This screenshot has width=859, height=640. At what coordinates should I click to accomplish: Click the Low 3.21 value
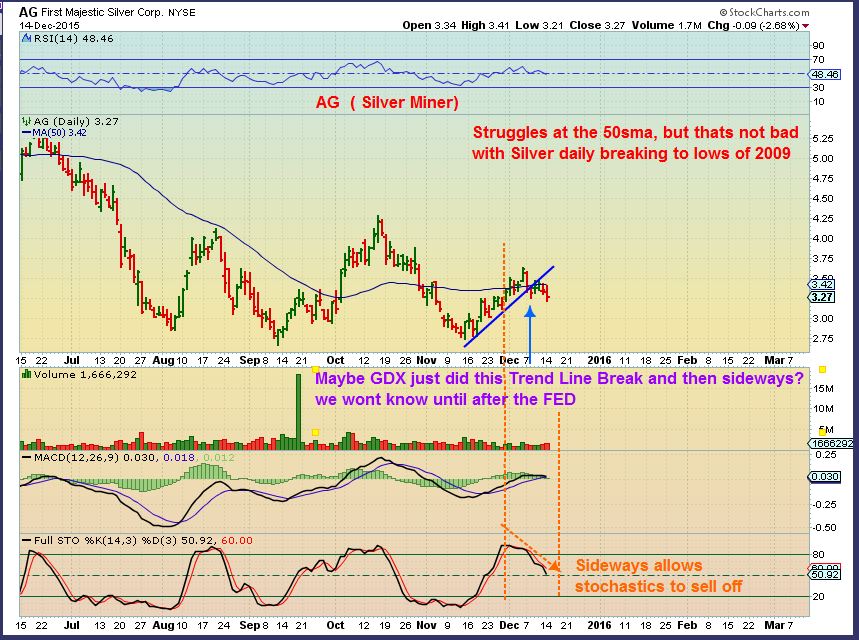[x=539, y=25]
